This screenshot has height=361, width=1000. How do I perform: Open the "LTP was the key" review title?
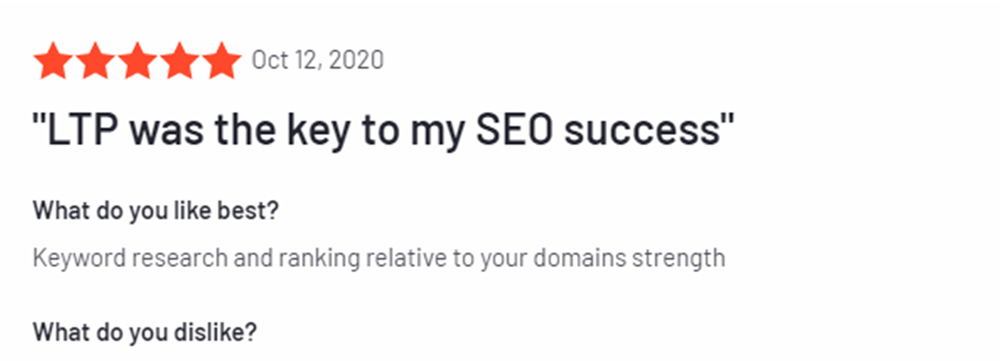384,129
